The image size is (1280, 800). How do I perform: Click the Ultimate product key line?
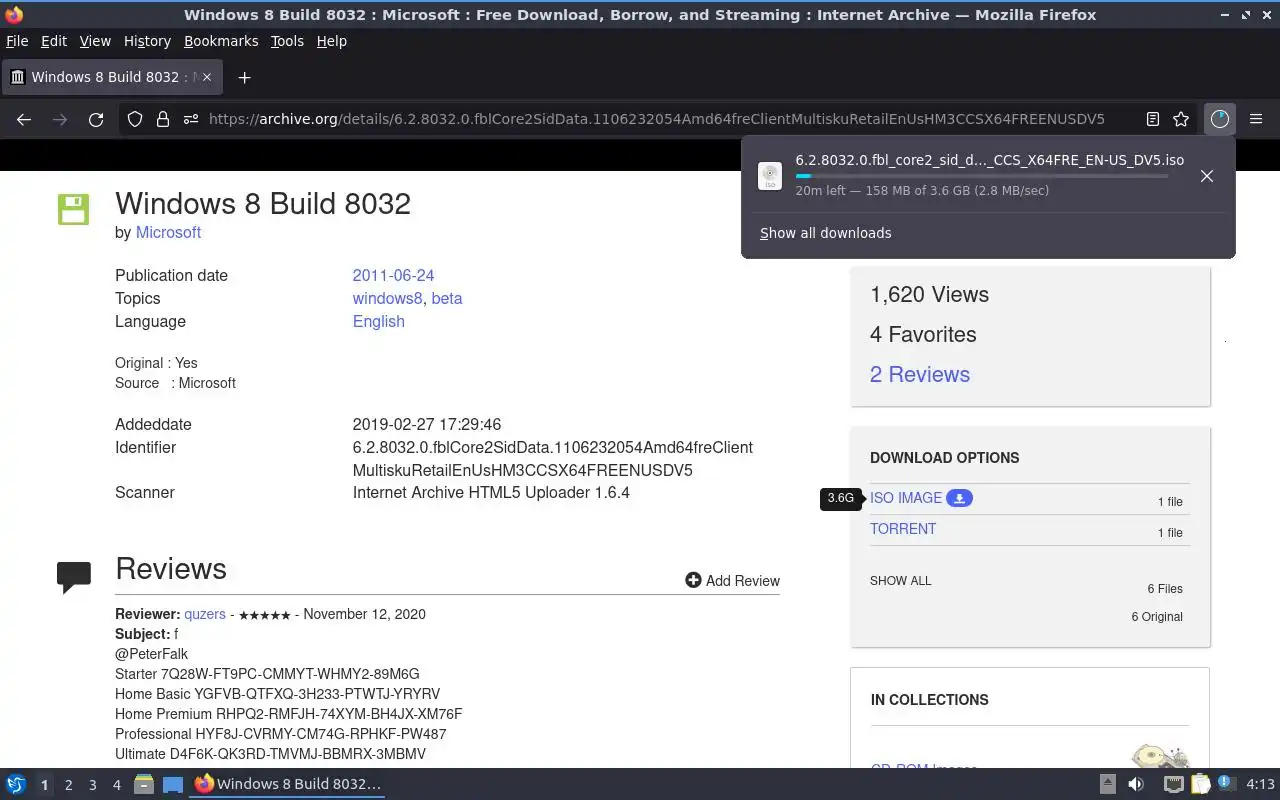(x=270, y=754)
